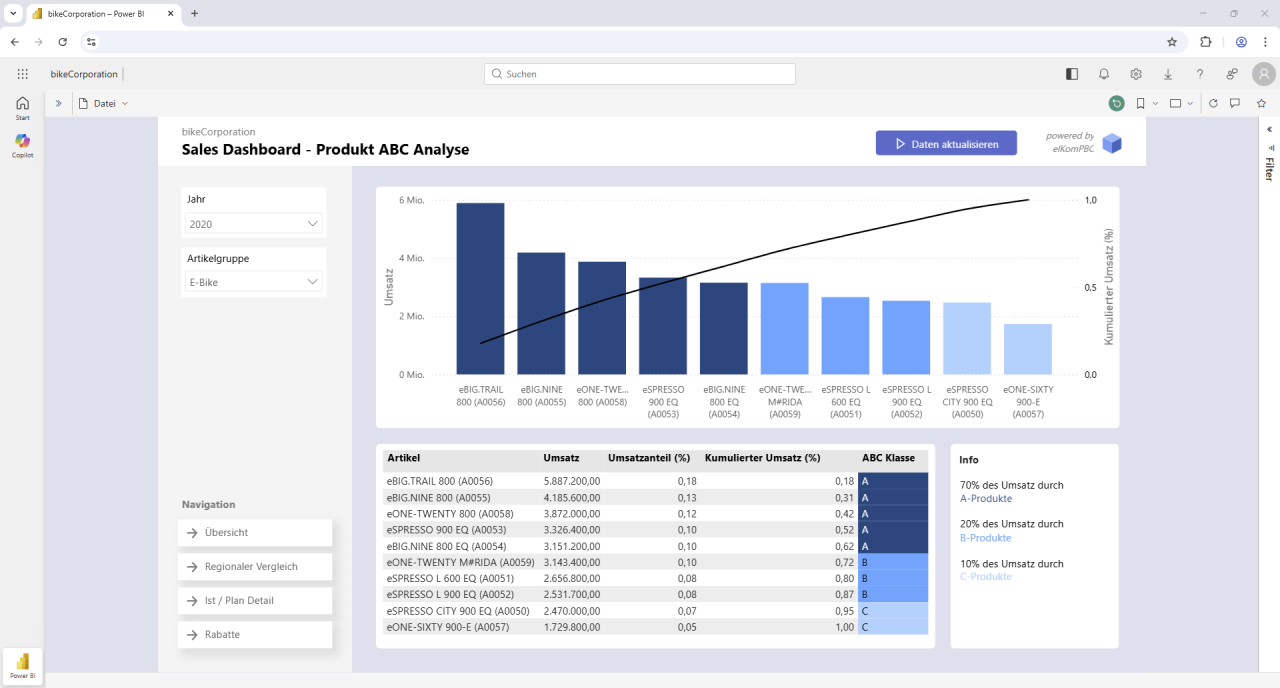This screenshot has width=1280, height=688.
Task: Open the Artikelgruppe dropdown showing E-Bike
Action: [253, 282]
